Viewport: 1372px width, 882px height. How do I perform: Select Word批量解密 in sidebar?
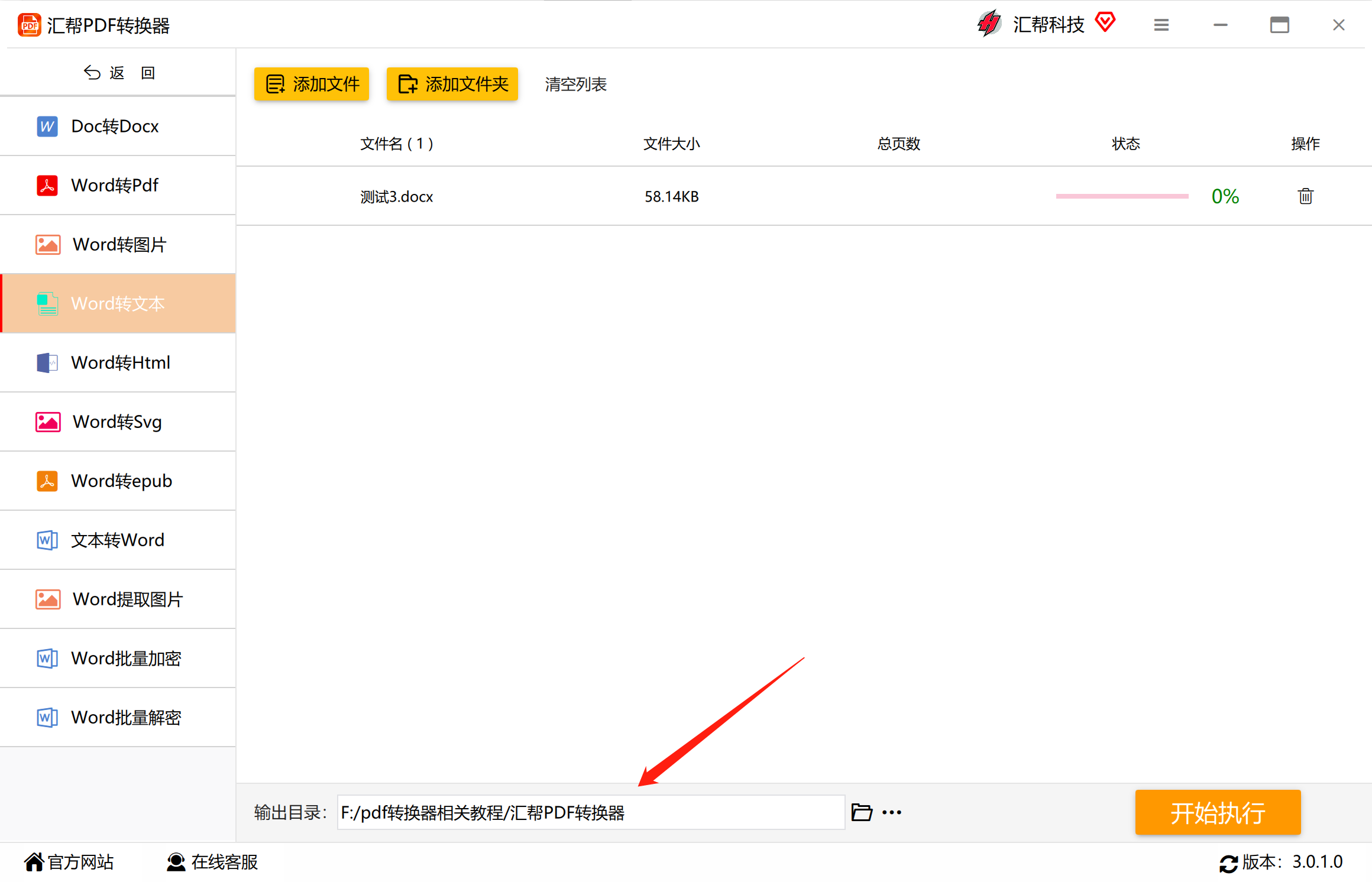(118, 718)
